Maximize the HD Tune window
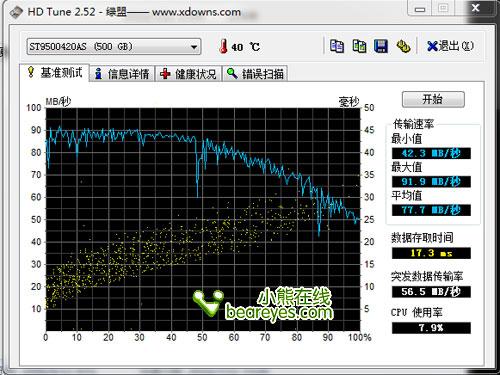The image size is (500, 375). click(443, 8)
